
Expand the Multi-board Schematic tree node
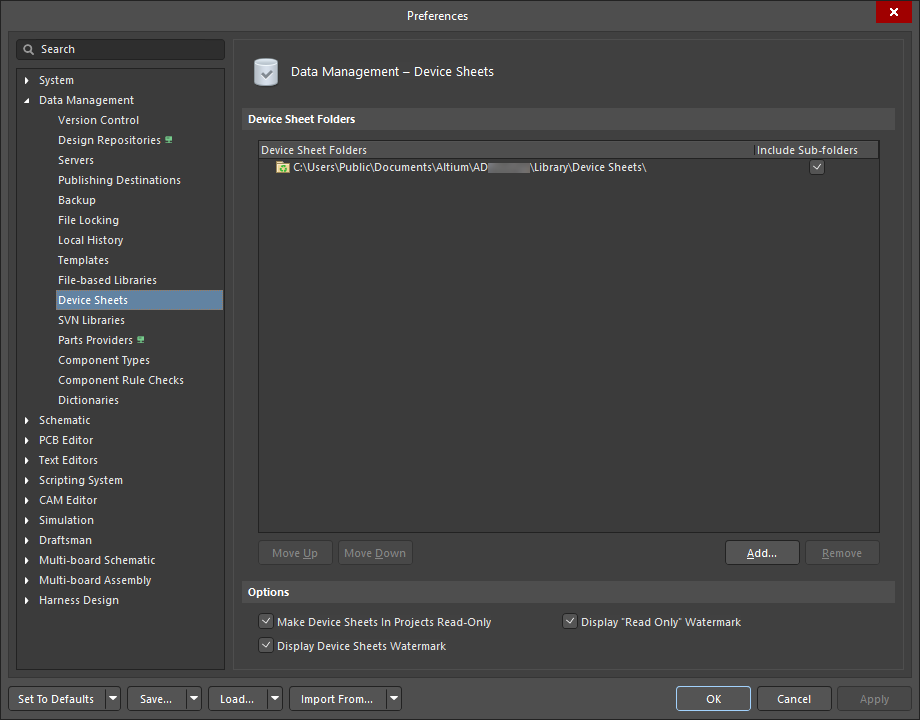(x=26, y=560)
